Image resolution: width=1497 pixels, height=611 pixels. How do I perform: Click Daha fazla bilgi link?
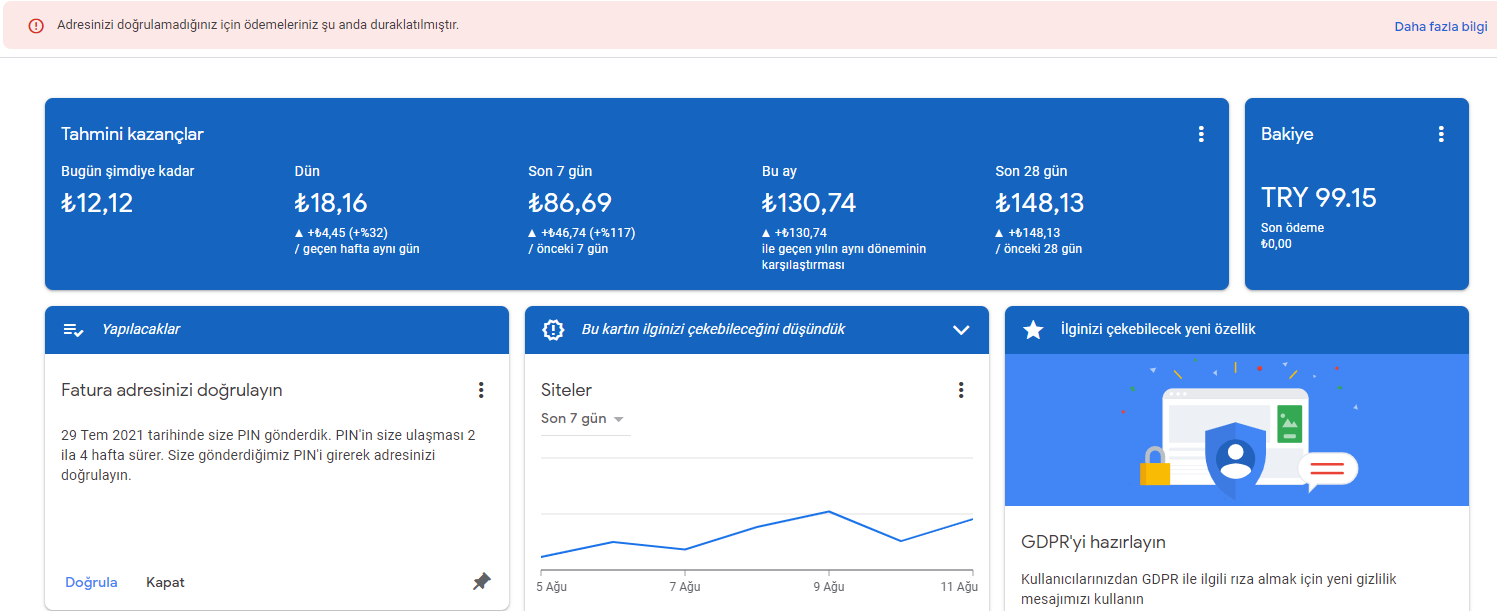coord(1441,26)
